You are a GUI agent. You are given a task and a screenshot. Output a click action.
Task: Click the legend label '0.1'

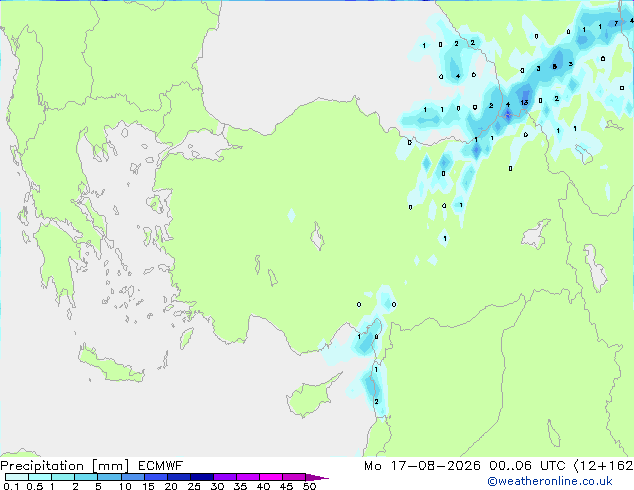pyautogui.click(x=11, y=486)
